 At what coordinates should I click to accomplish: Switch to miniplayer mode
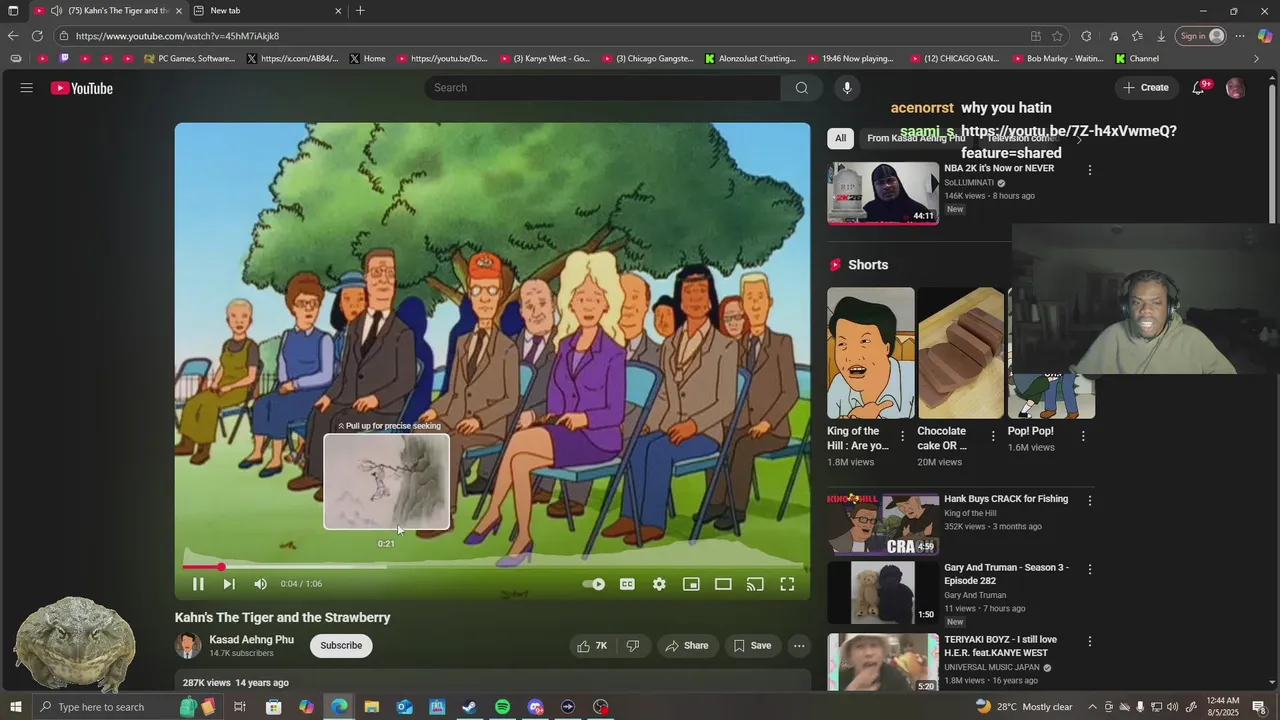[691, 584]
